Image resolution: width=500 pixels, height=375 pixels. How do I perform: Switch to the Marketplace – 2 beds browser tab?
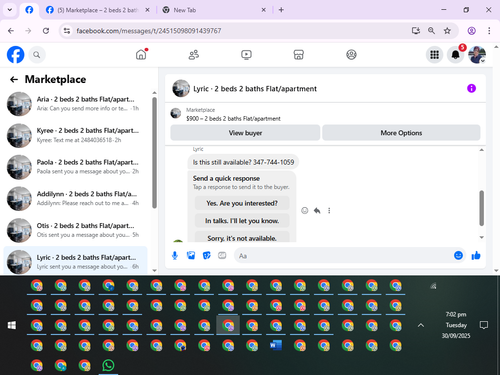click(x=98, y=10)
